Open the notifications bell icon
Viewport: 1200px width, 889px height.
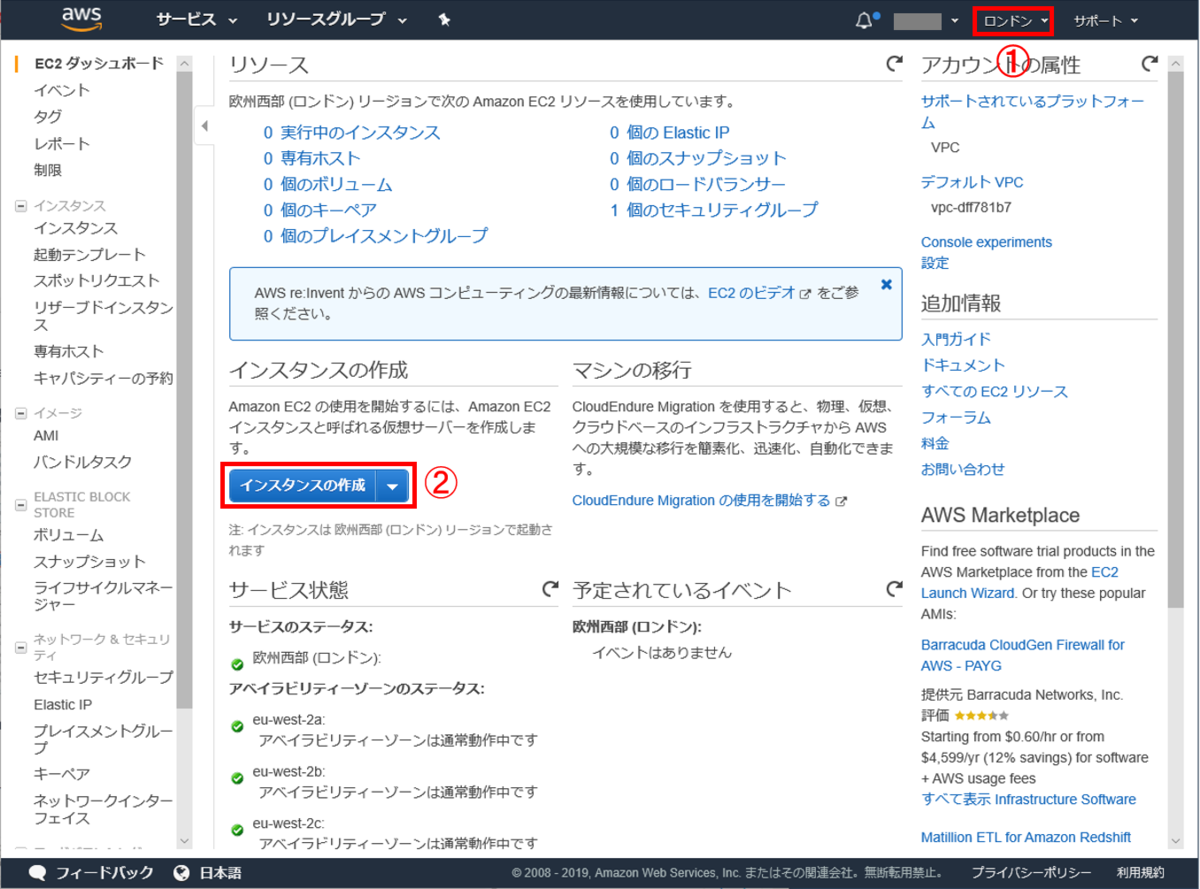pos(864,20)
